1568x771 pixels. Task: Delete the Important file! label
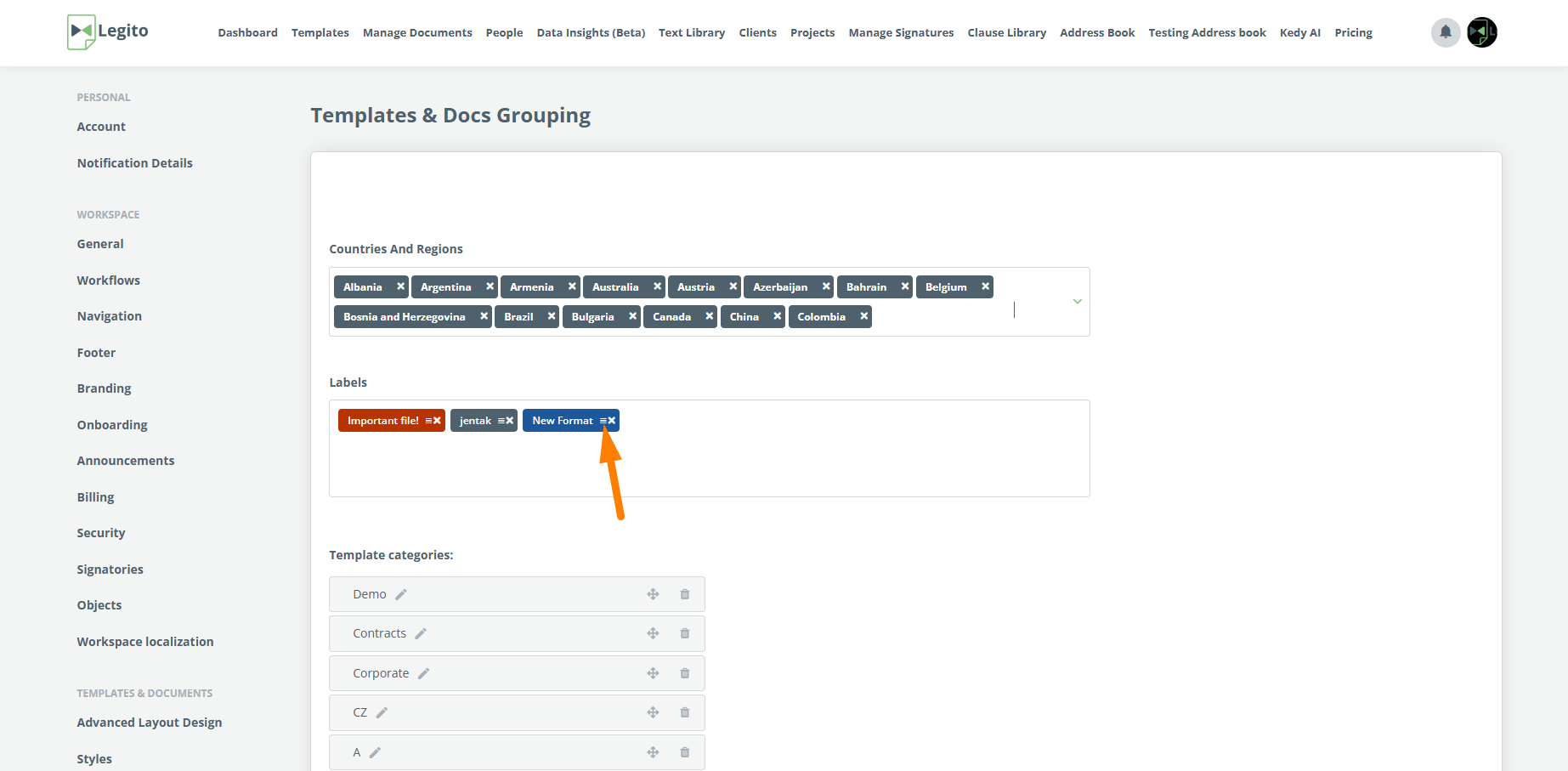(438, 421)
